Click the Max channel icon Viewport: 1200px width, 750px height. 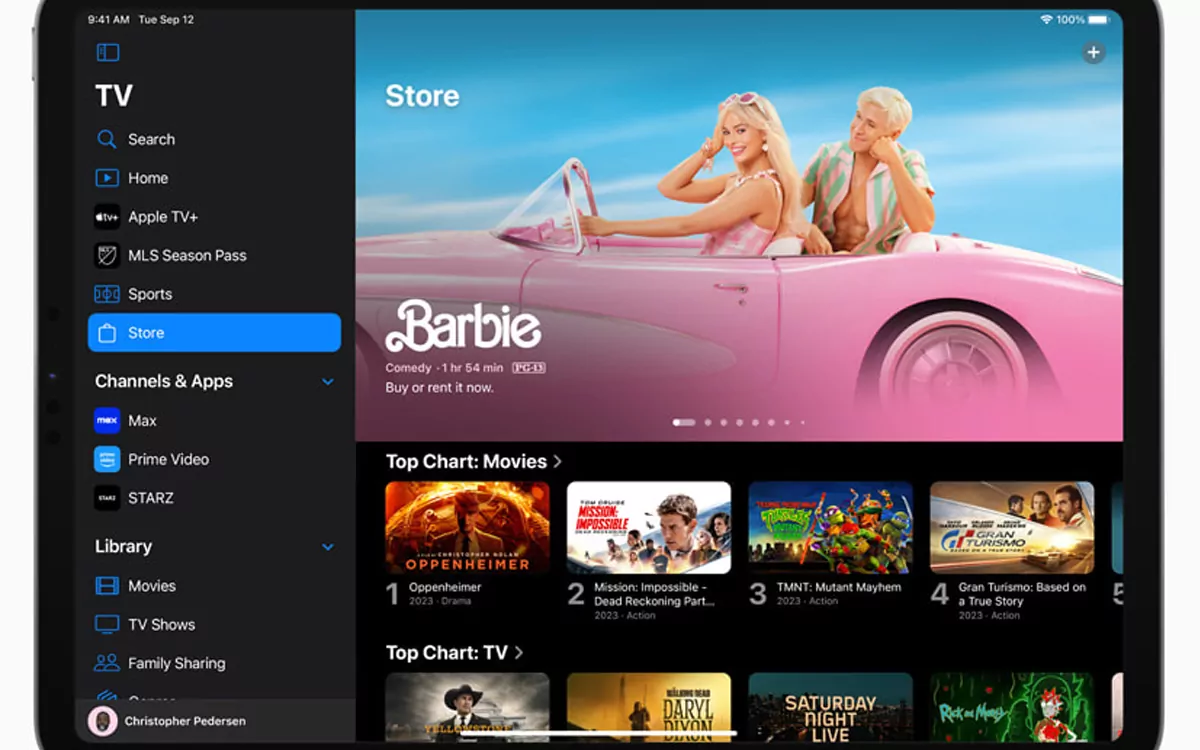(107, 420)
